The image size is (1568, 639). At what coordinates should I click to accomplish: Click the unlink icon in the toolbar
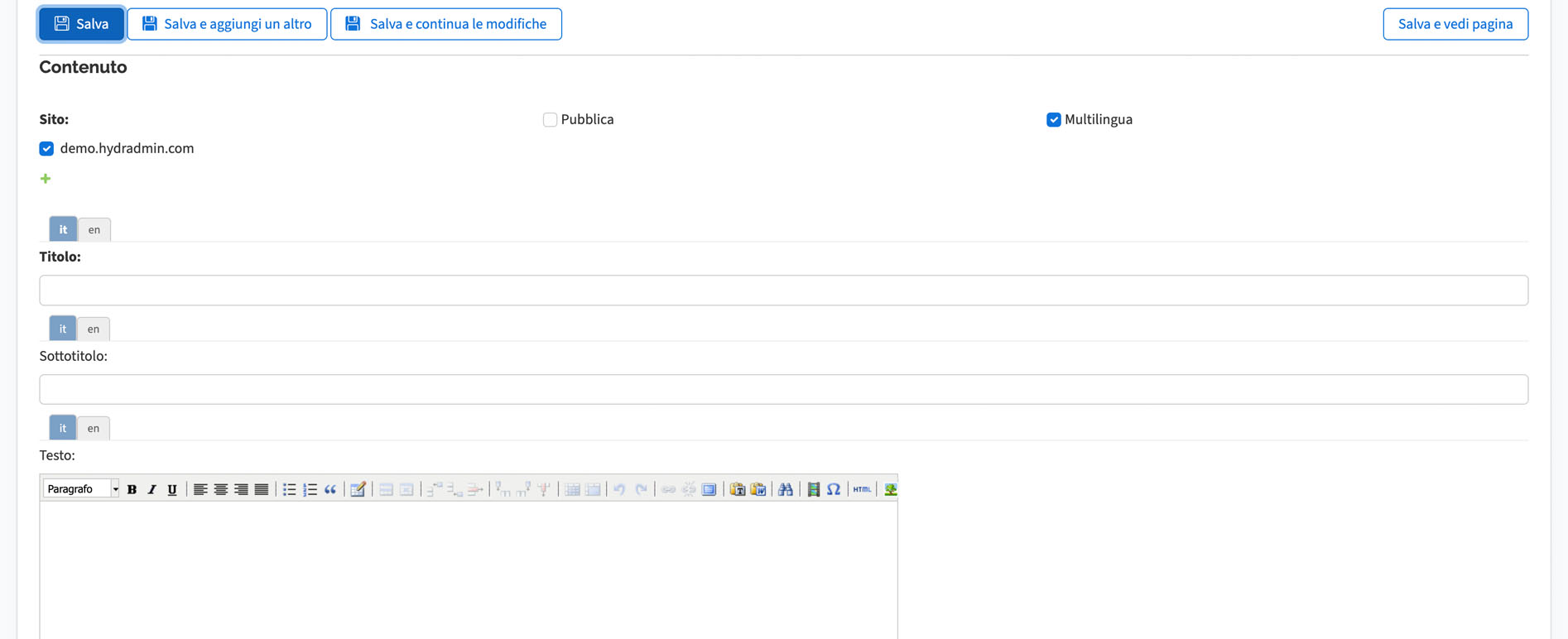(689, 489)
